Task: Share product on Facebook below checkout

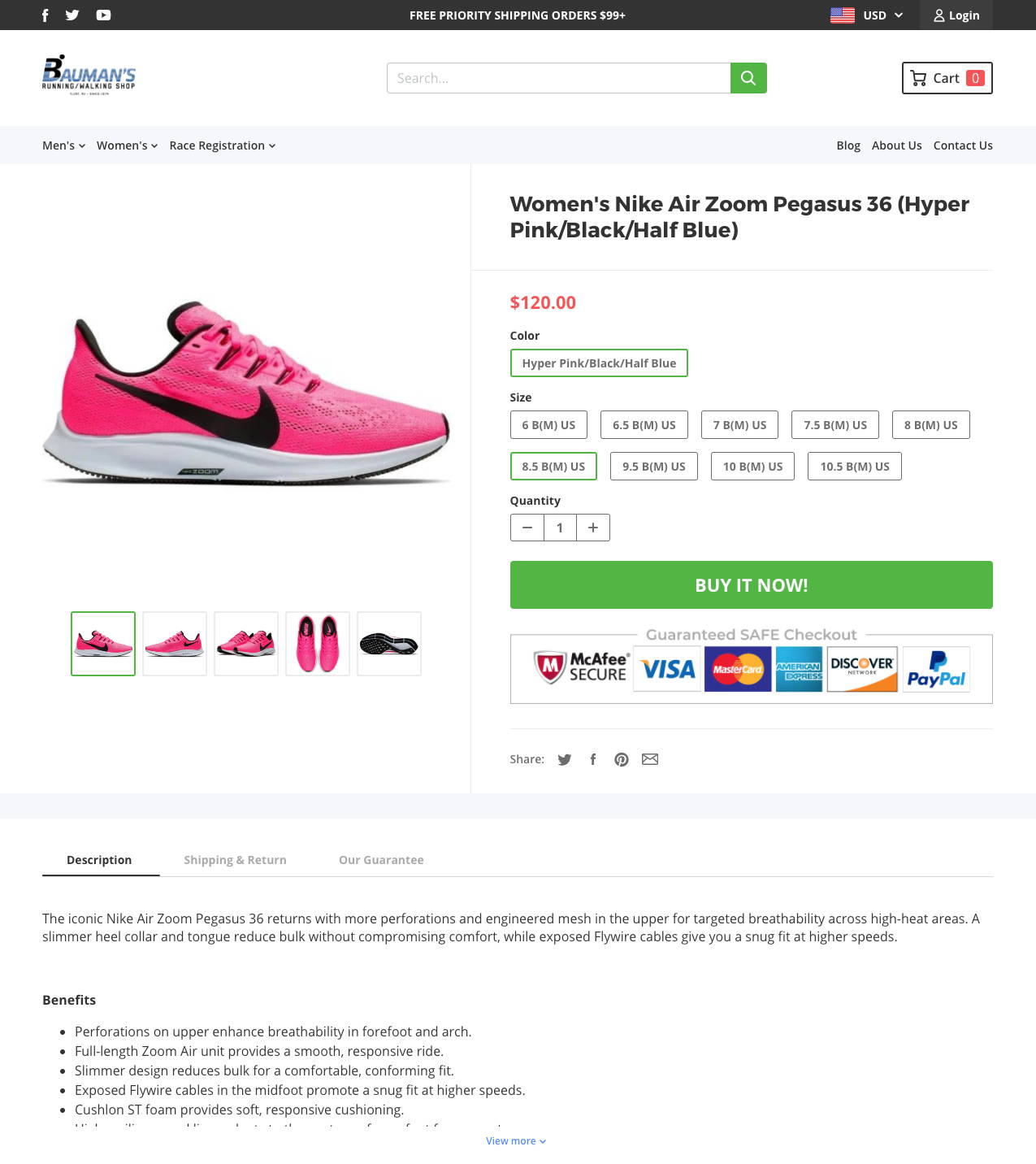Action: click(x=593, y=759)
